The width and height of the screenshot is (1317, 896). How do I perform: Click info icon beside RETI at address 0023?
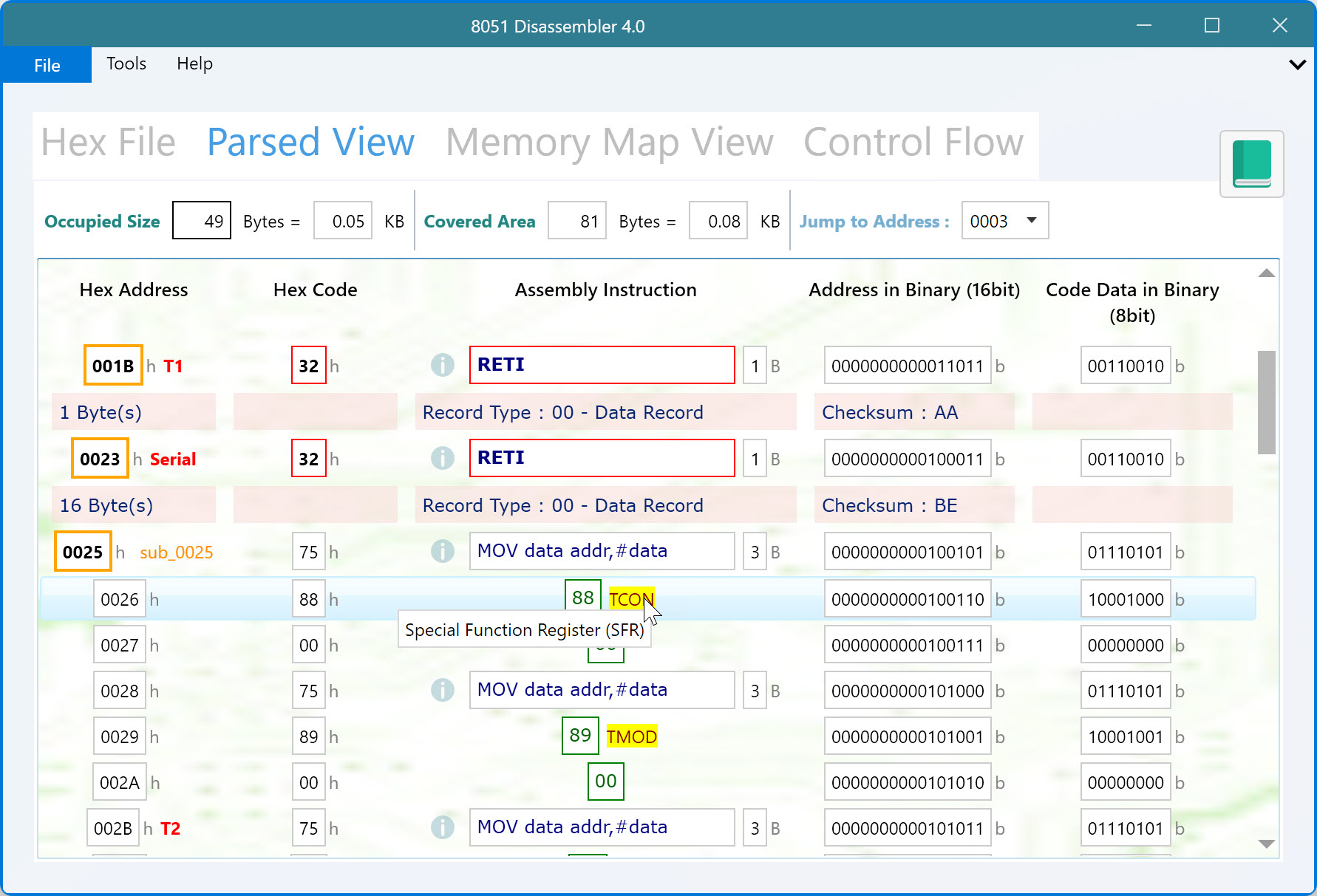click(x=442, y=458)
